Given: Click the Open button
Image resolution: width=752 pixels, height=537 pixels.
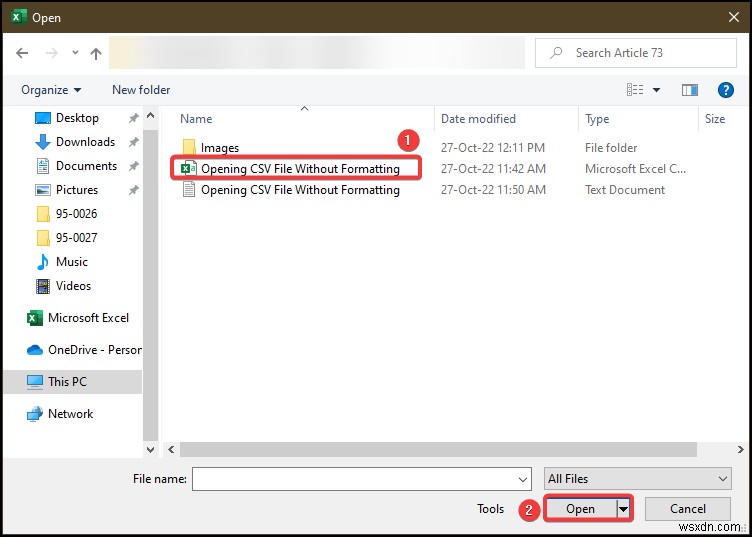Looking at the screenshot, I should [x=580, y=509].
